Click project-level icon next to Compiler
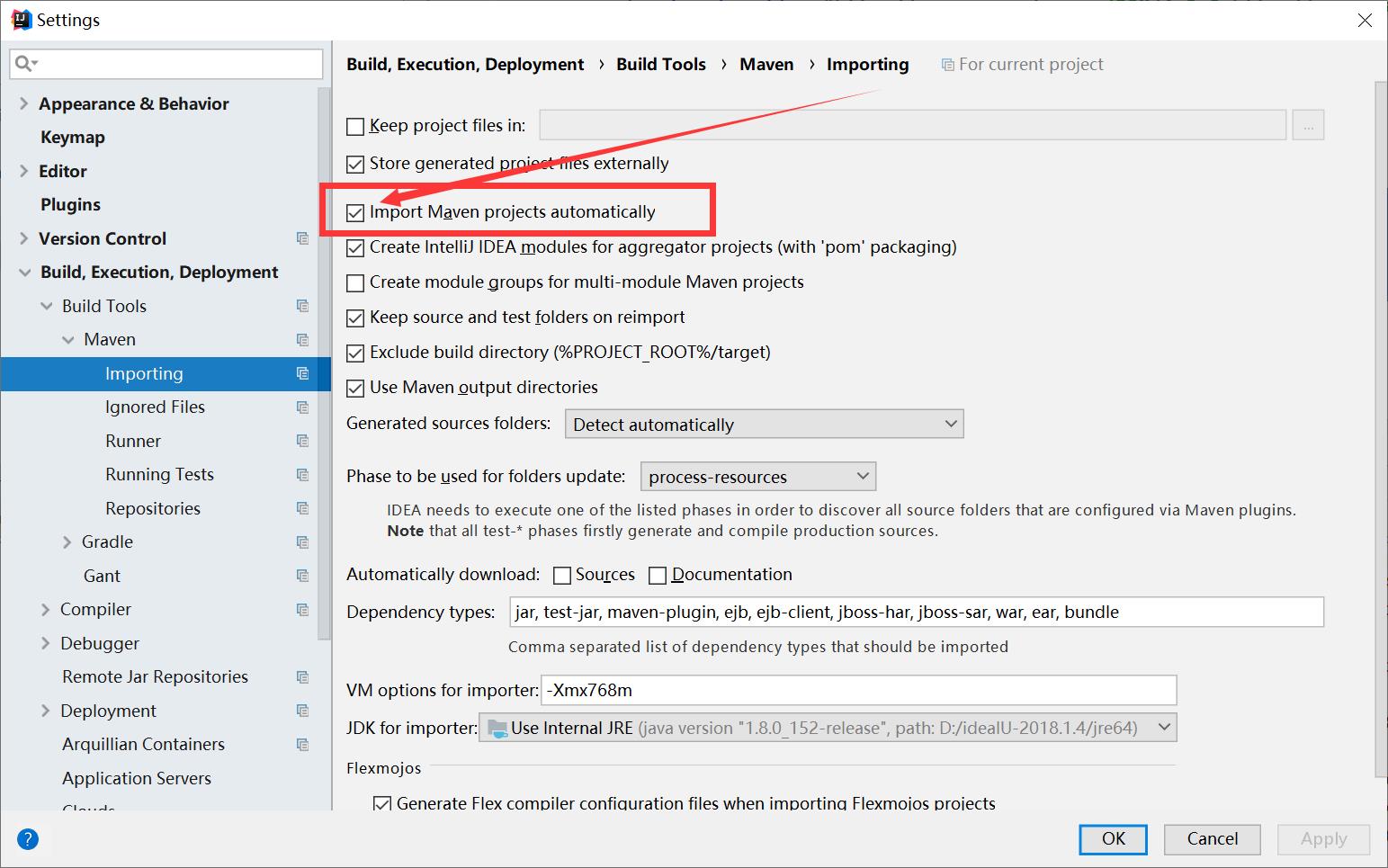This screenshot has width=1388, height=868. [302, 610]
